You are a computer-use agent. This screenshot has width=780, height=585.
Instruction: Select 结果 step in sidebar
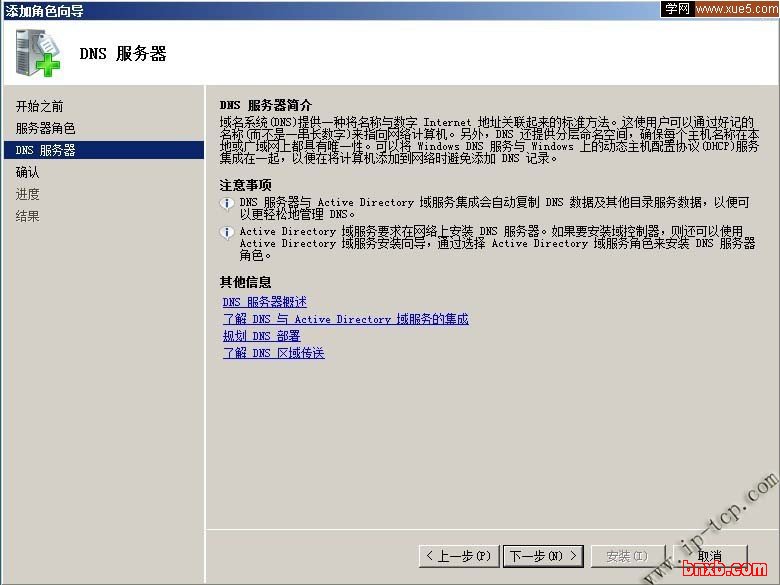click(27, 216)
